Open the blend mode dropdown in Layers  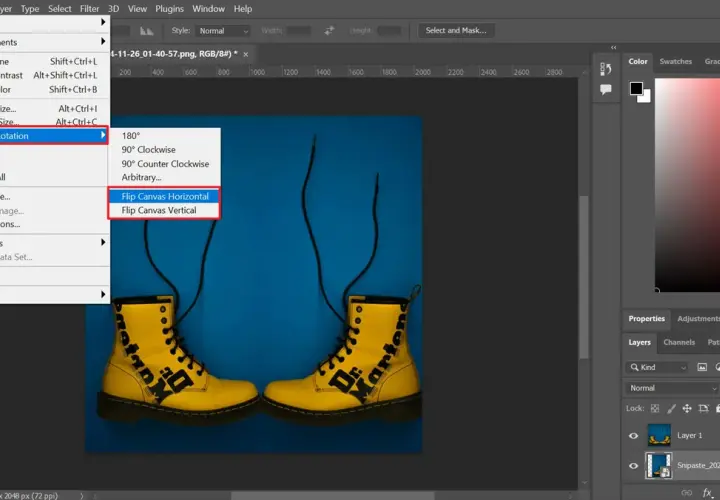[x=672, y=388]
